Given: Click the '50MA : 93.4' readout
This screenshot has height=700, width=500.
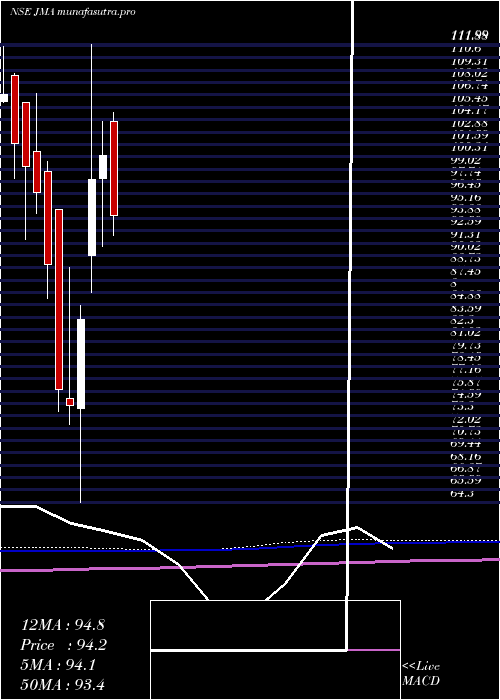Looking at the screenshot, I should (63, 684).
